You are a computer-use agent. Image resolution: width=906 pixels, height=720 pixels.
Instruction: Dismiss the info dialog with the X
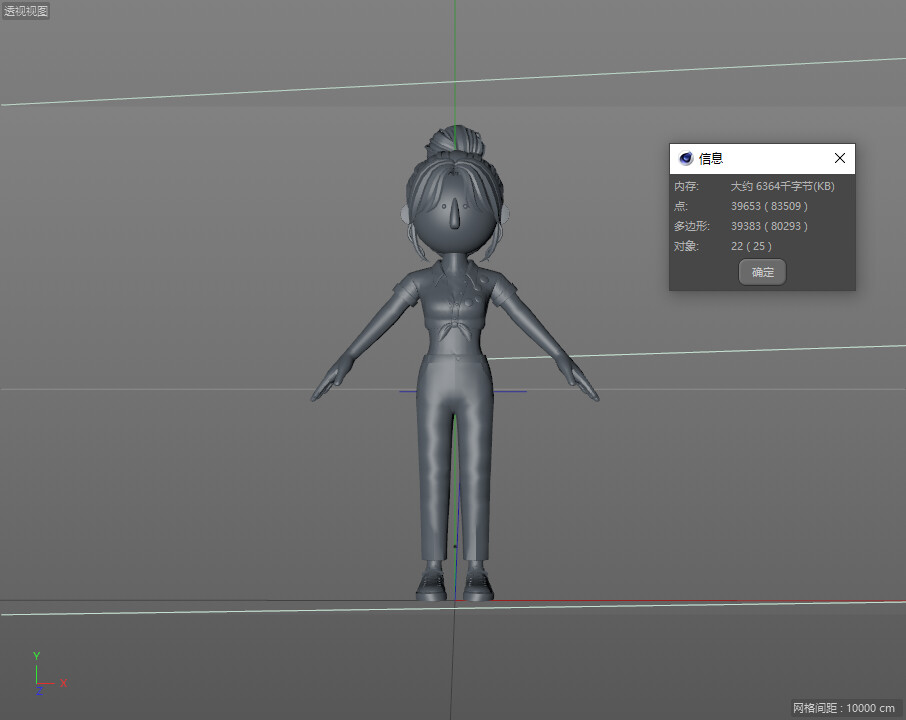coord(840,158)
